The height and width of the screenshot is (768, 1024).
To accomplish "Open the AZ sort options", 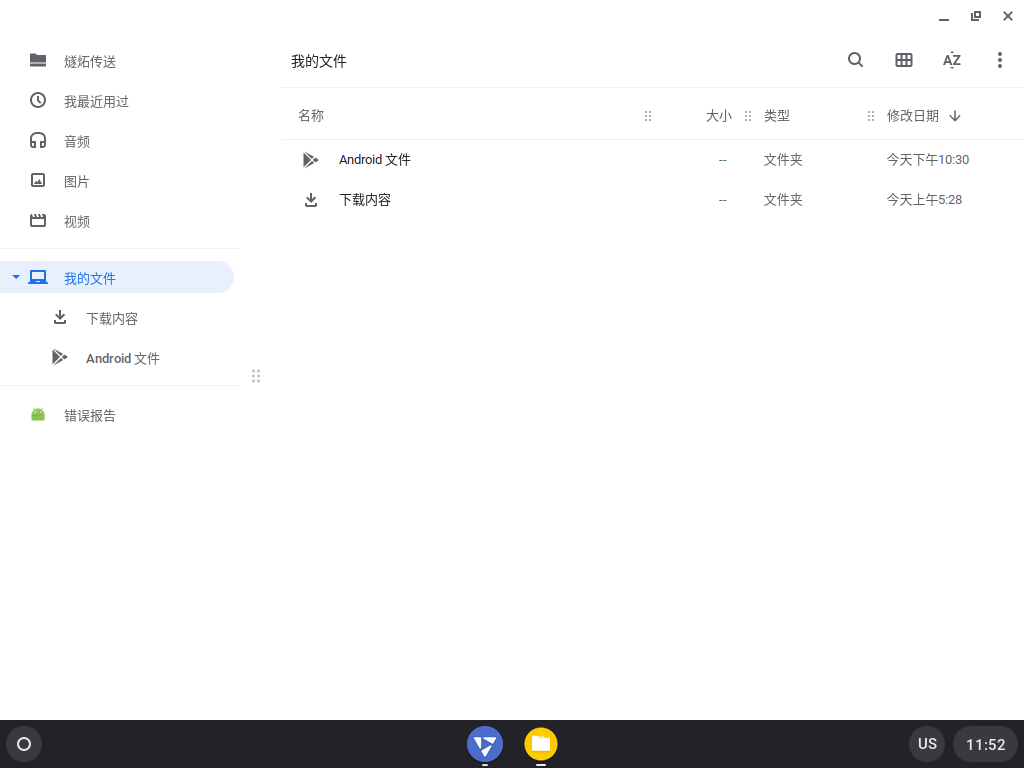I will pos(952,60).
